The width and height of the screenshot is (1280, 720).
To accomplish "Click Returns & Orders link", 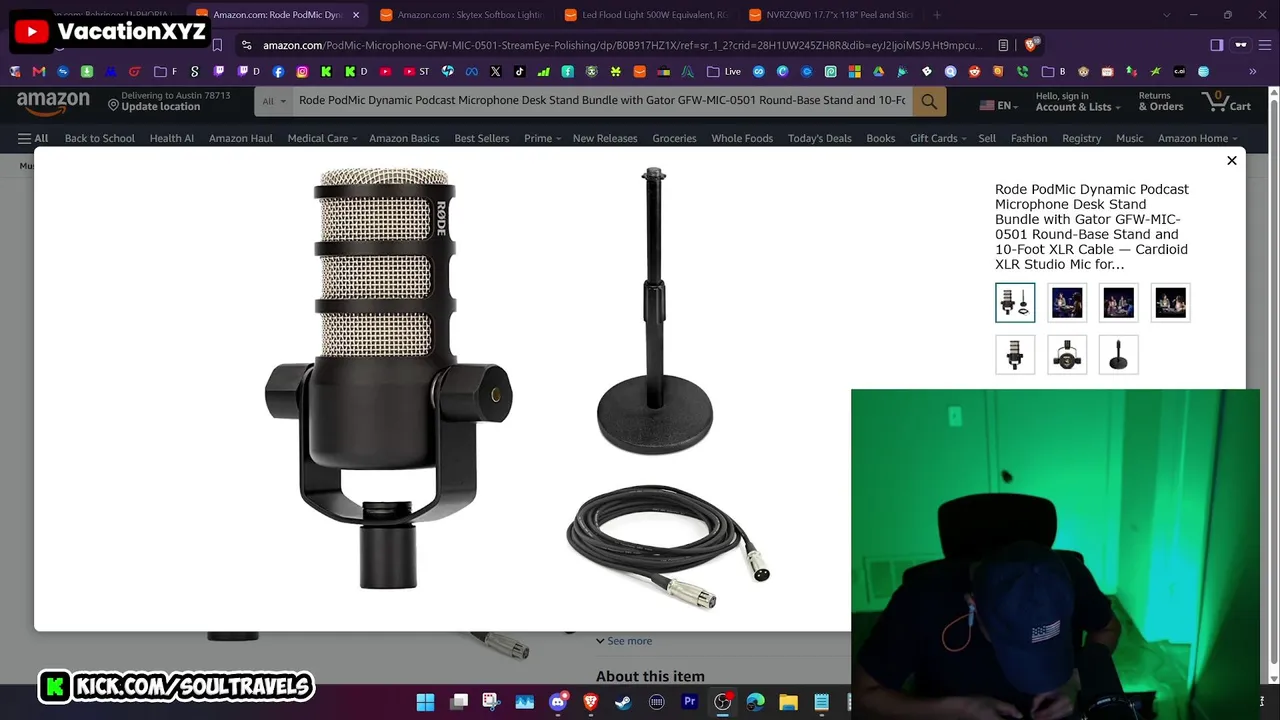I will (1160, 101).
